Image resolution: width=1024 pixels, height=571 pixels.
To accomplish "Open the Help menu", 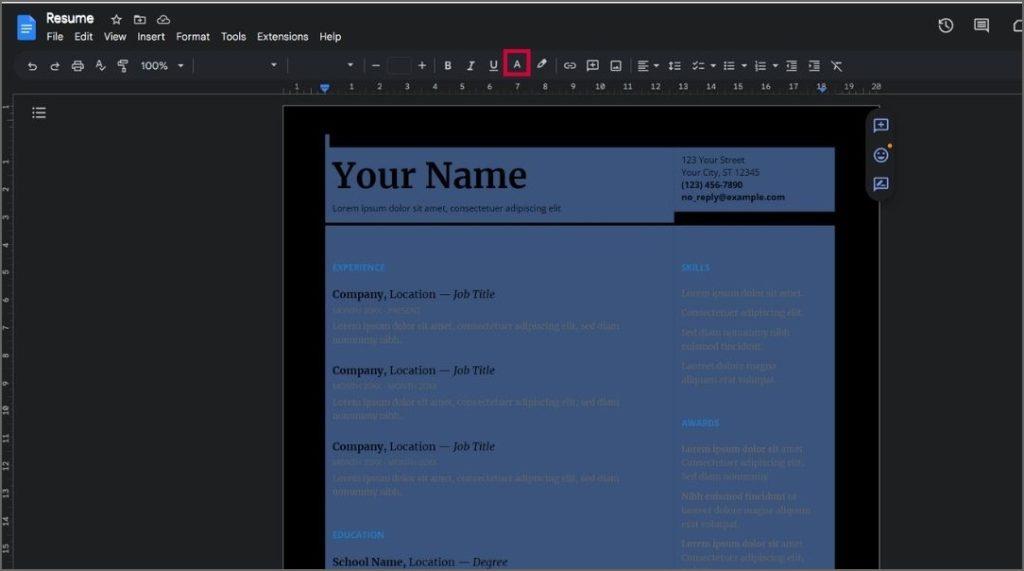I will [330, 37].
